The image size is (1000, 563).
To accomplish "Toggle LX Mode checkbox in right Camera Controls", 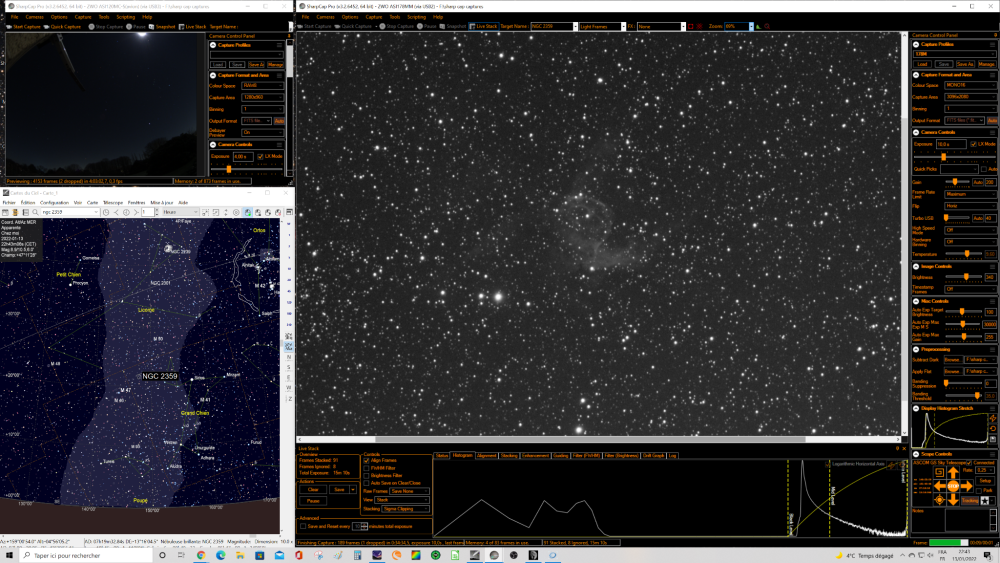I will click(x=973, y=144).
